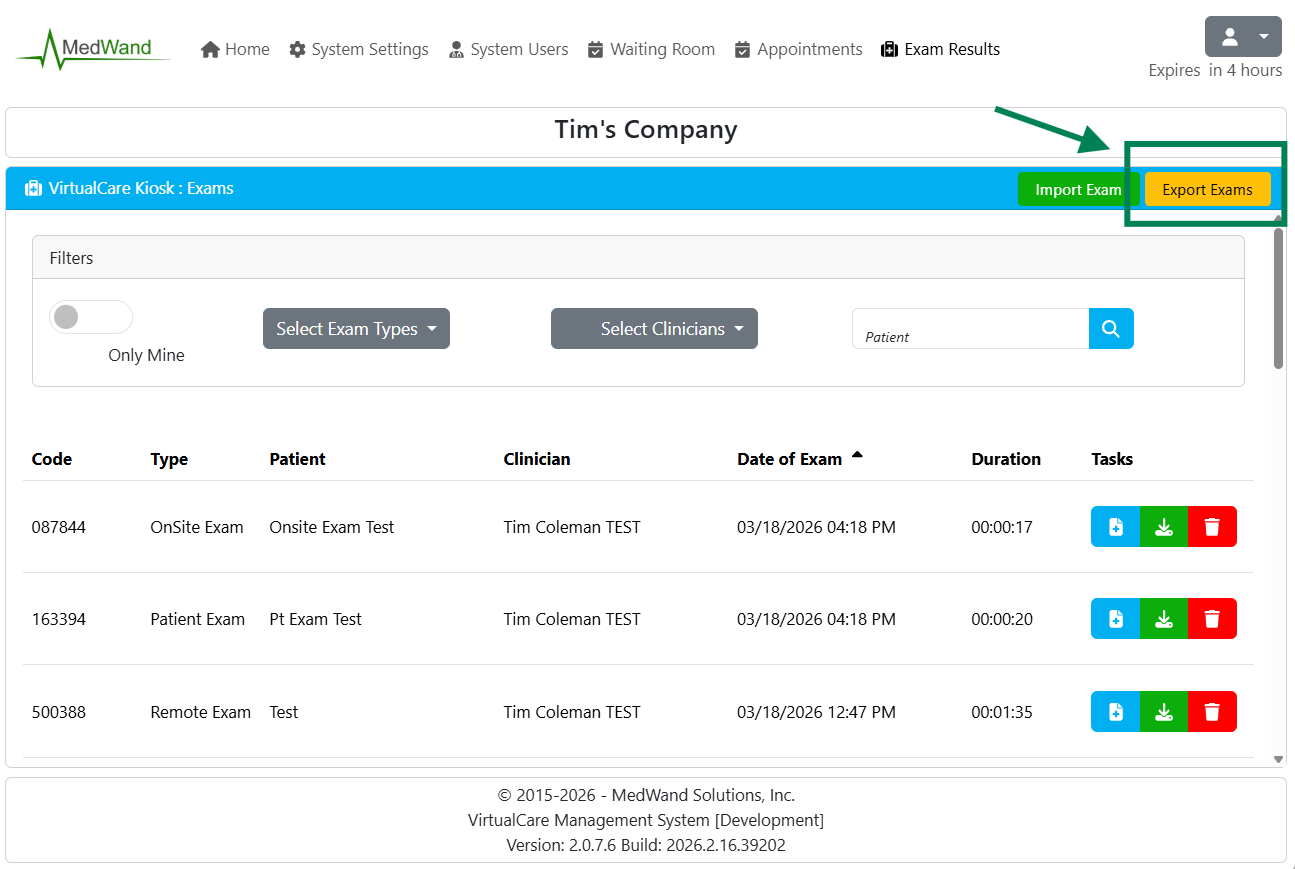Delete Remote Exam 500388
The image size is (1295, 869).
tap(1212, 712)
